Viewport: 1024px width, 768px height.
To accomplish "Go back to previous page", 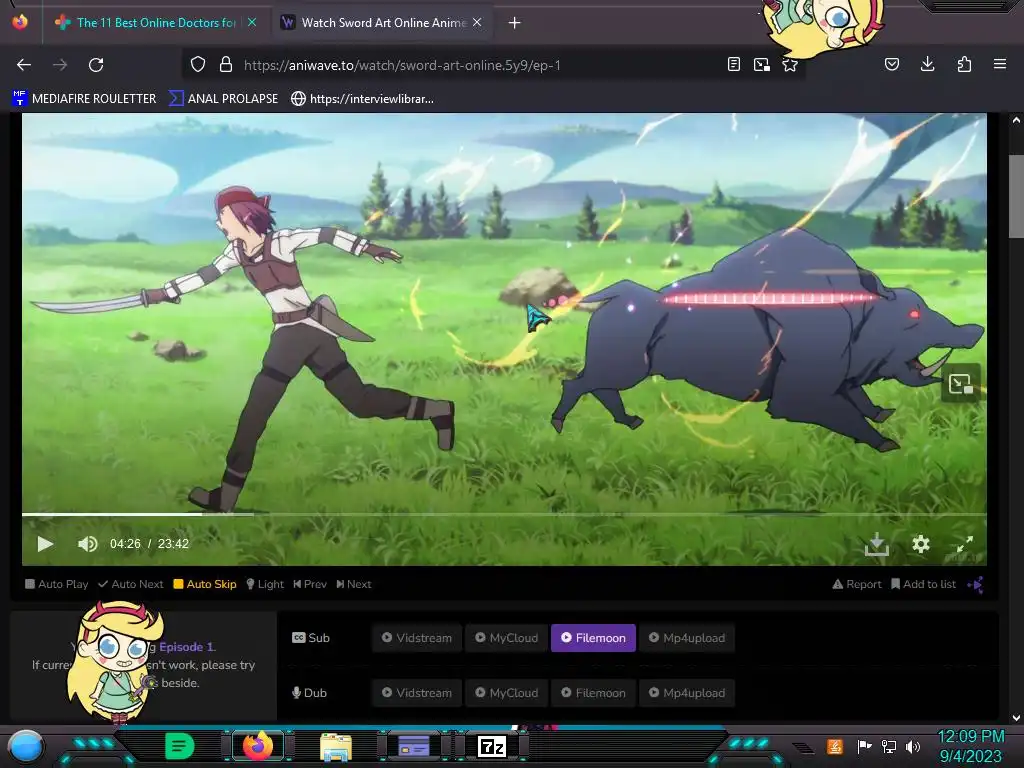I will click(24, 65).
